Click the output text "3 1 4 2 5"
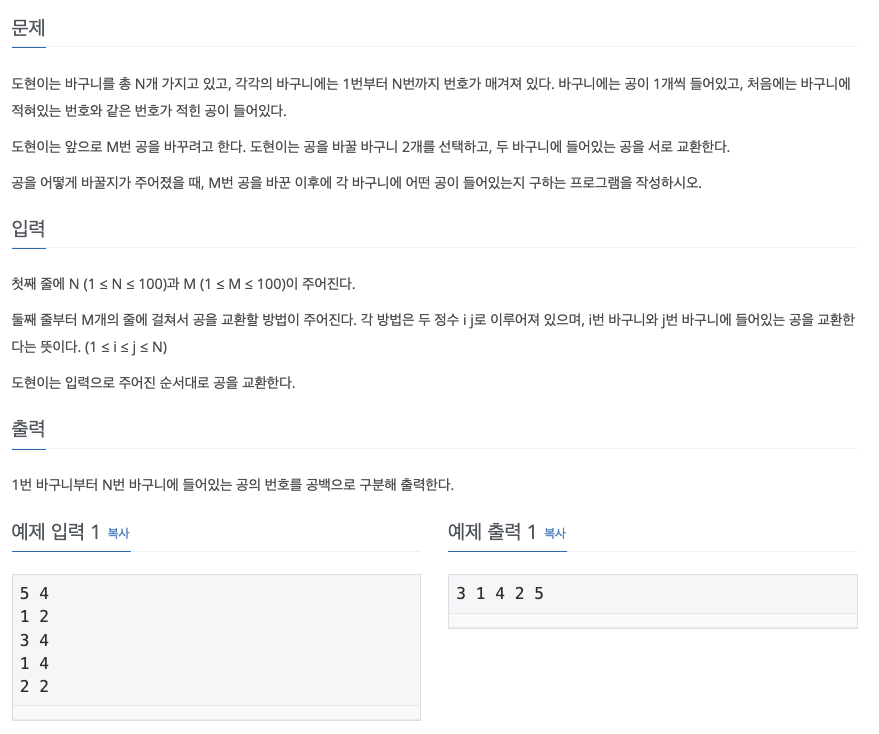879x734 pixels. (x=499, y=593)
